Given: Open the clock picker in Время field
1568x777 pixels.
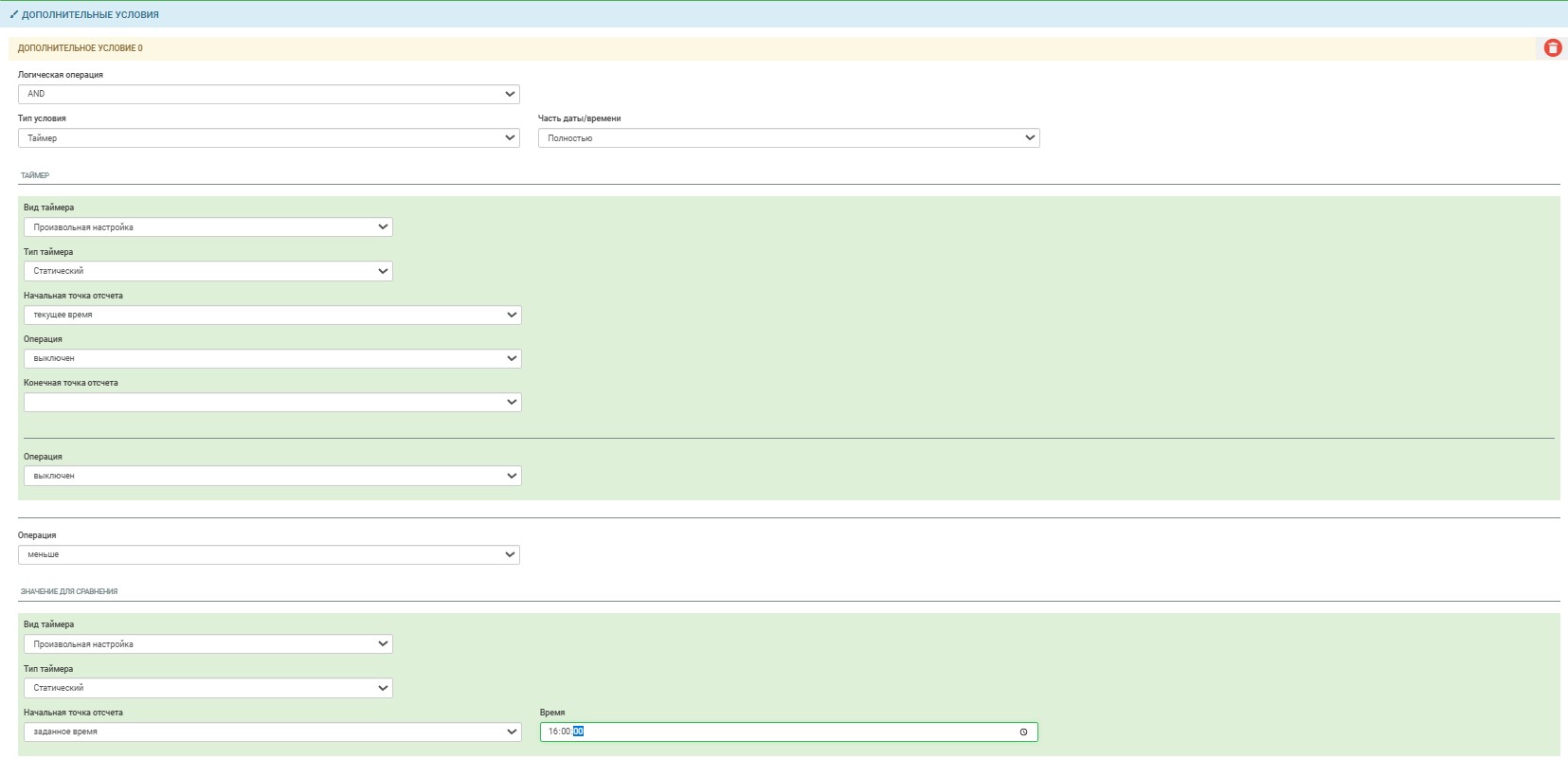Looking at the screenshot, I should click(x=1023, y=732).
